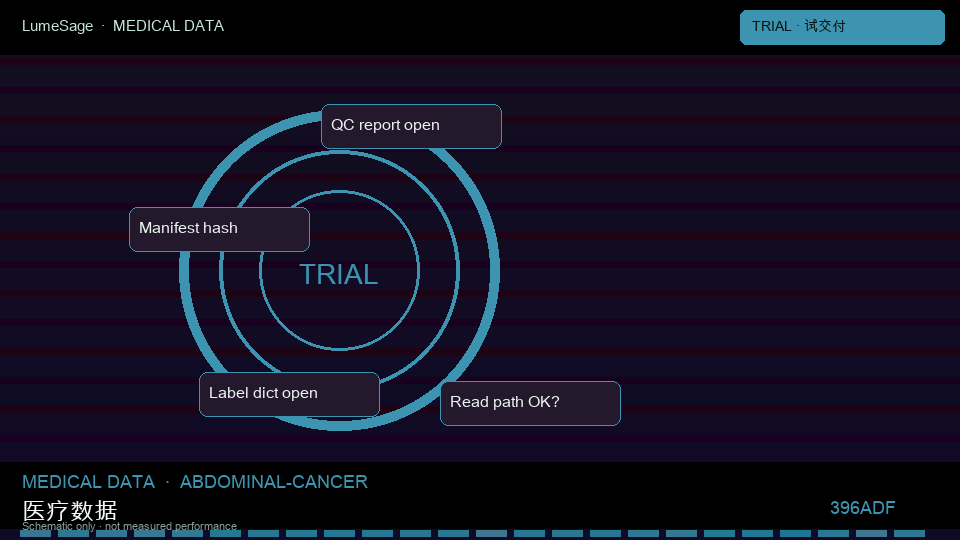The height and width of the screenshot is (540, 960).
Task: Open the Label dict open callout
Action: [x=289, y=394]
